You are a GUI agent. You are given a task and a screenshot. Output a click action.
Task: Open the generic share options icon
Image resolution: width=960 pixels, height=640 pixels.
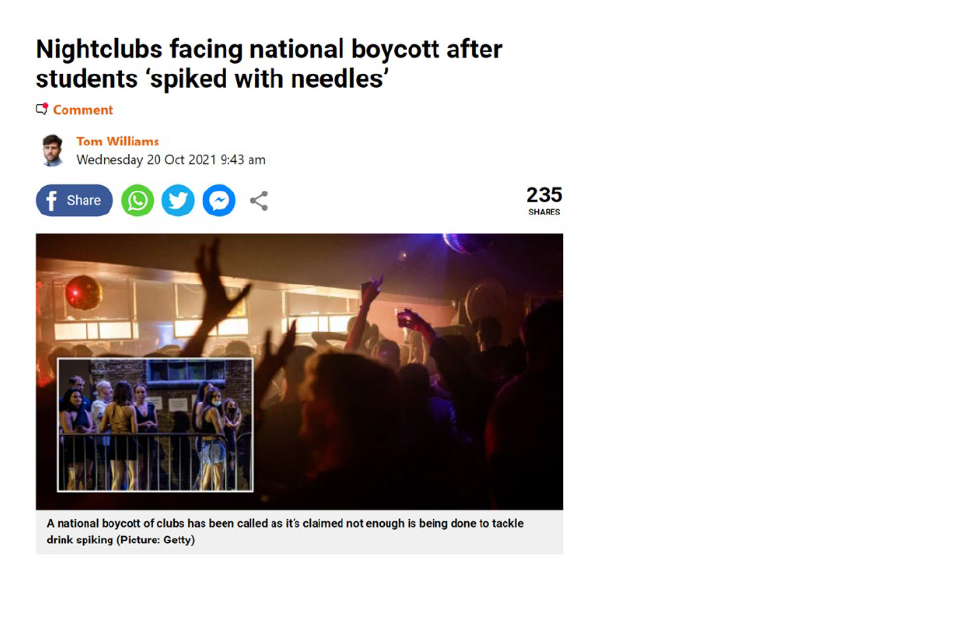pyautogui.click(x=259, y=200)
